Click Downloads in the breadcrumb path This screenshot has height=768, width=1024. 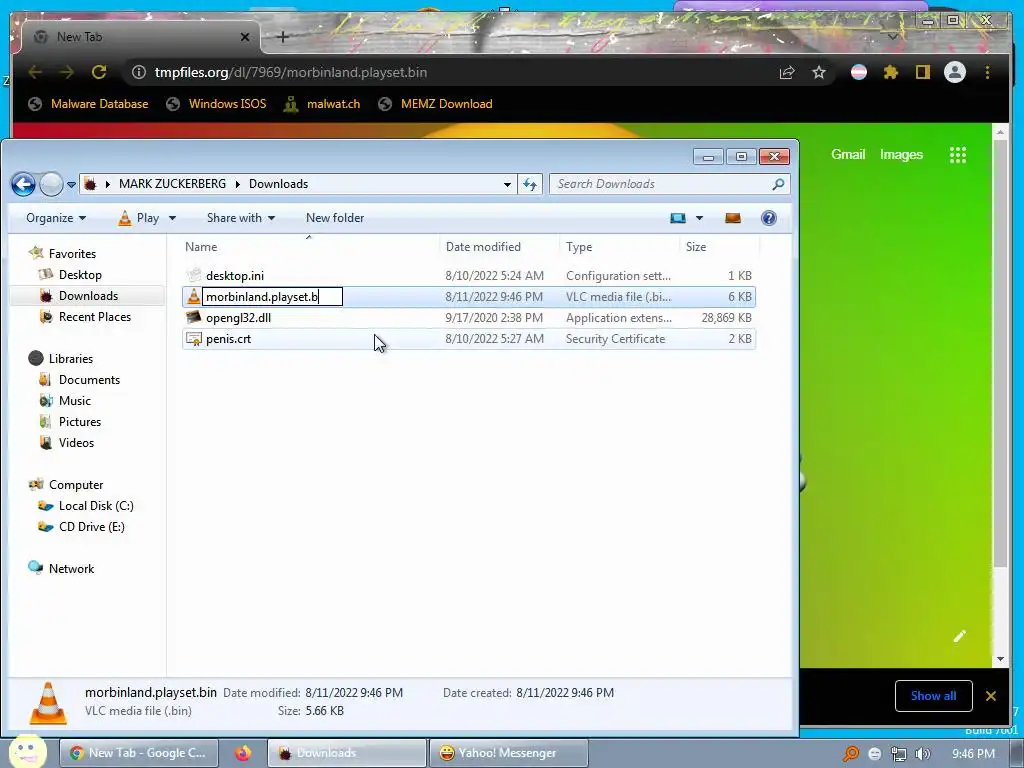[x=278, y=184]
